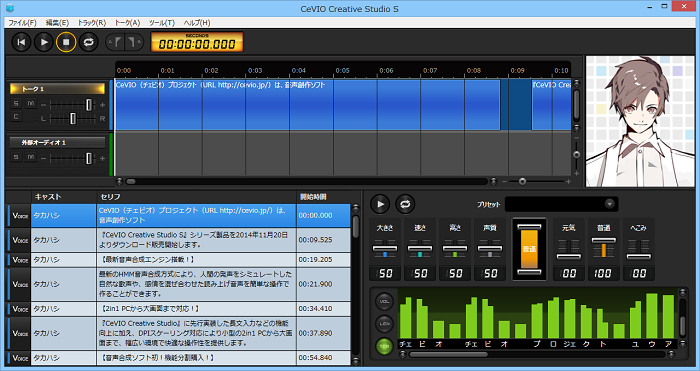Set the loop start marker flag
This screenshot has height=371, width=700.
117,42
